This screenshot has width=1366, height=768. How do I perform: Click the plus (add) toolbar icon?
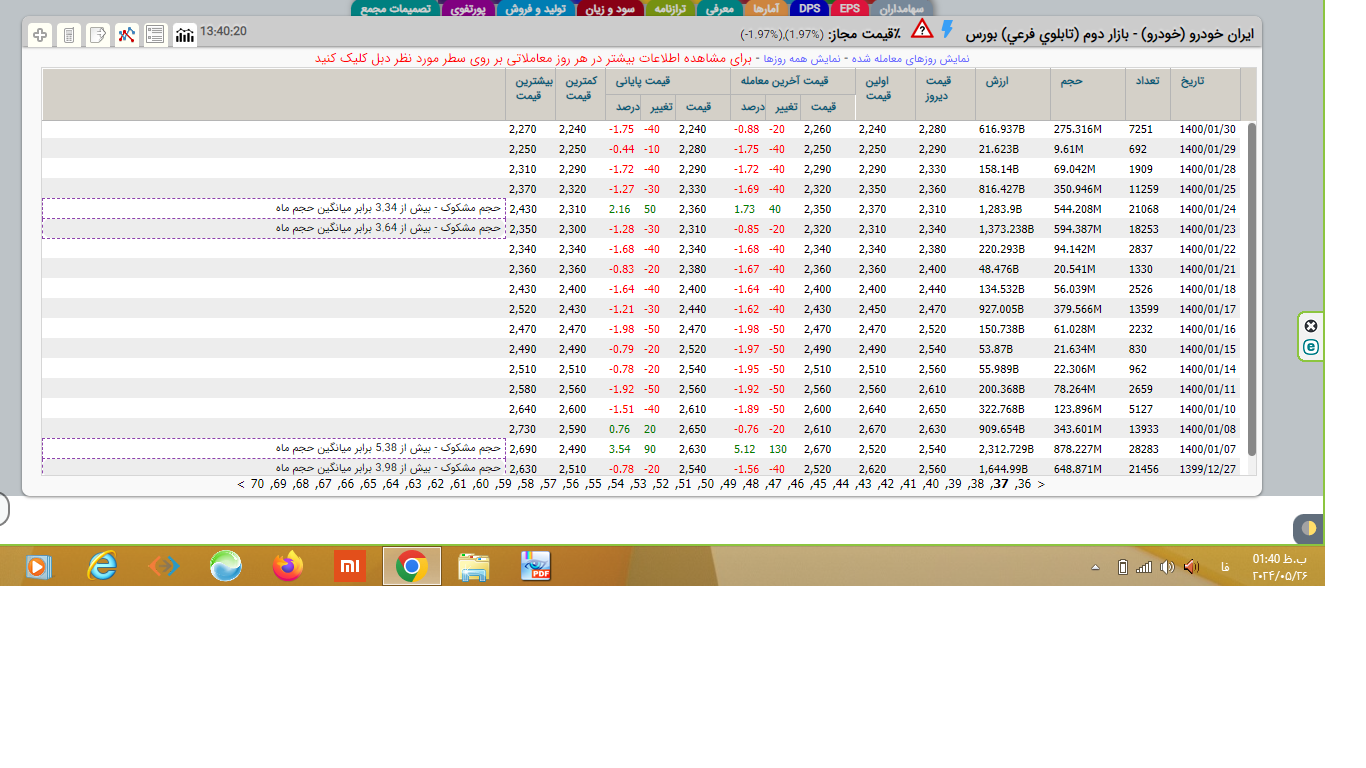pos(40,35)
